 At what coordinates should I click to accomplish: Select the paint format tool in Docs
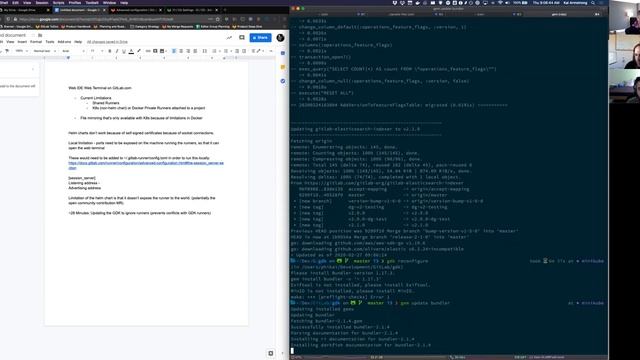click(7, 51)
